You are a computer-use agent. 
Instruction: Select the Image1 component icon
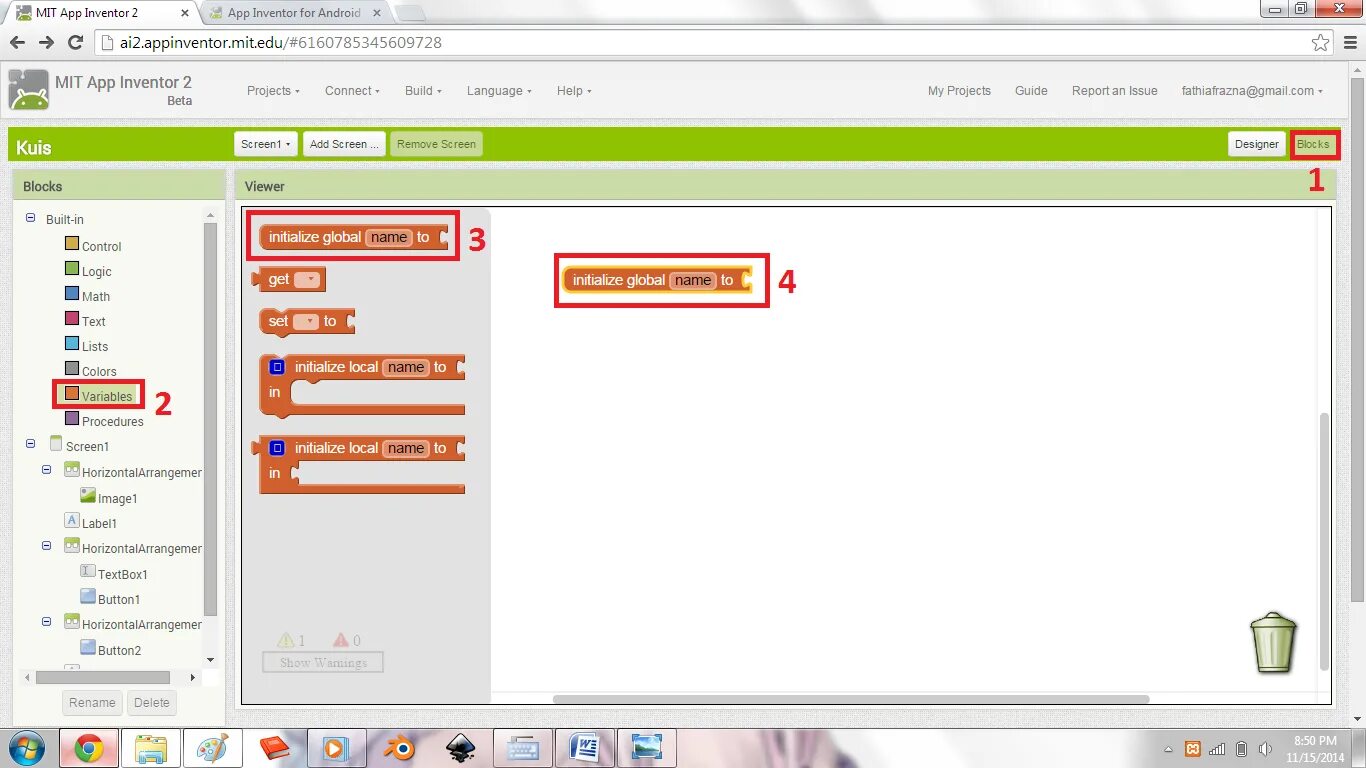(x=88, y=495)
